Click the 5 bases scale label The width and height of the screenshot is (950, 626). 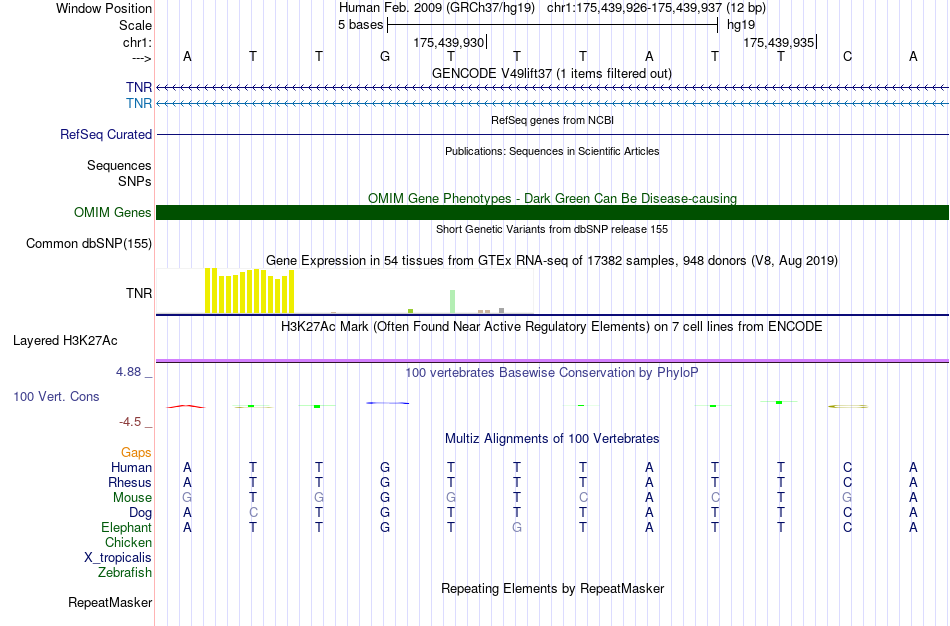pos(360,25)
